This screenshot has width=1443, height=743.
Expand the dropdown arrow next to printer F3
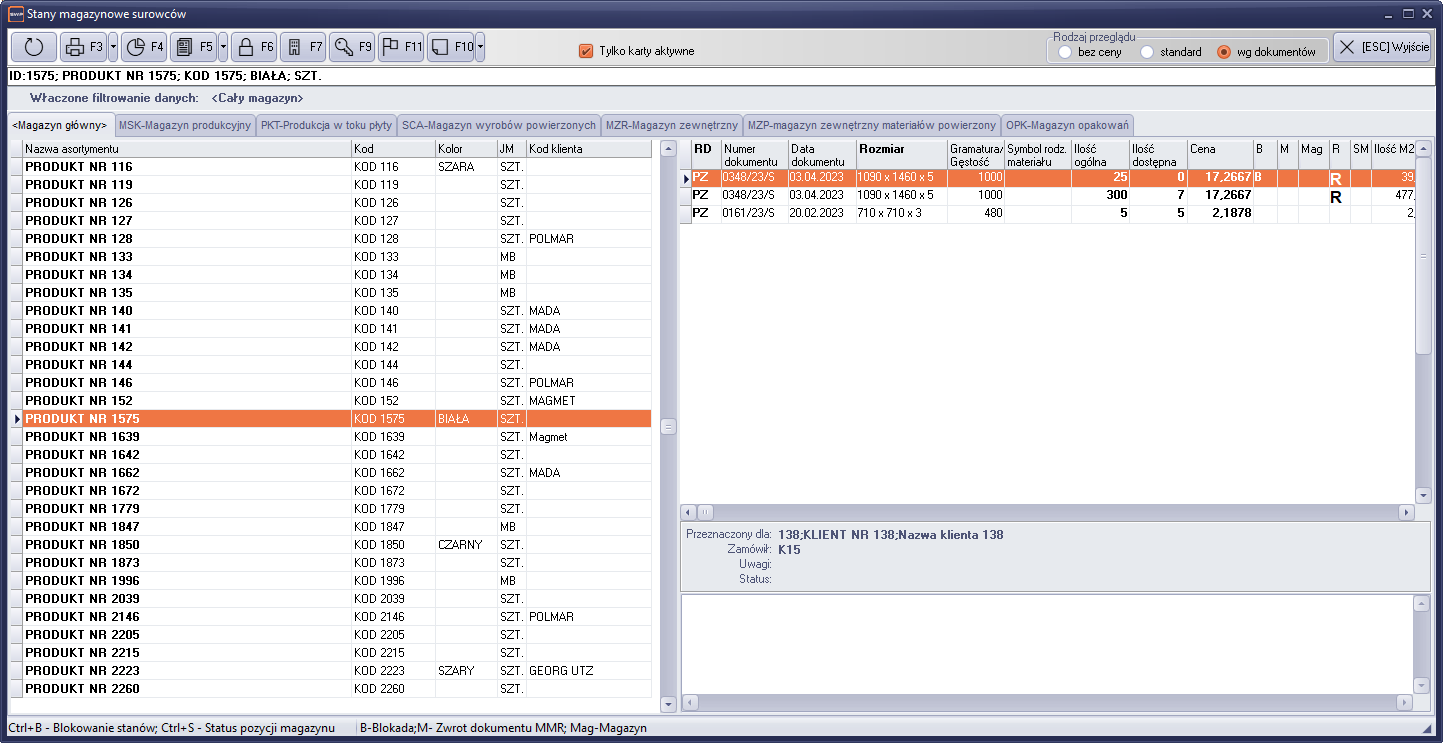point(113,47)
